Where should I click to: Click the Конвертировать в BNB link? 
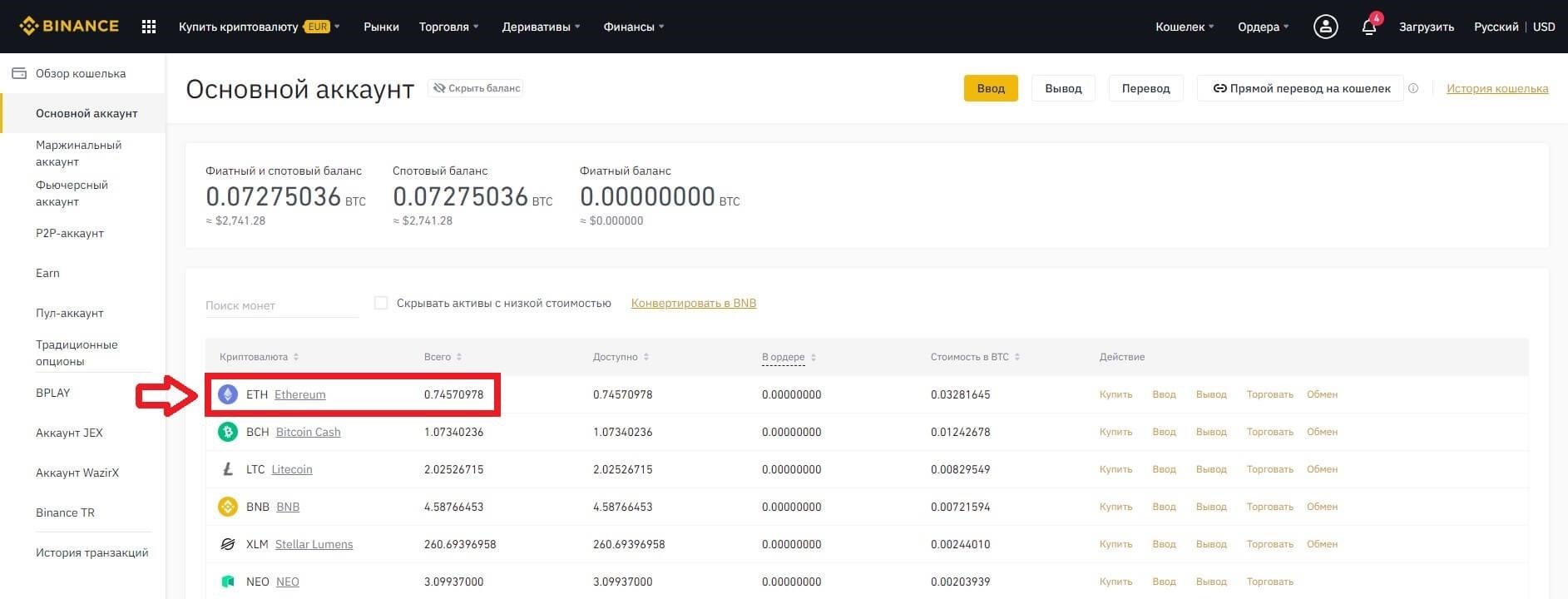(x=694, y=303)
